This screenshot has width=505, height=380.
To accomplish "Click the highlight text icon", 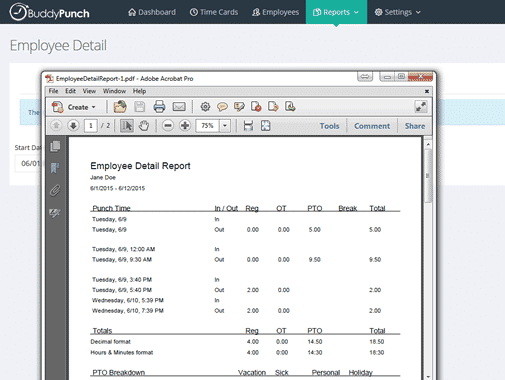I will (239, 107).
